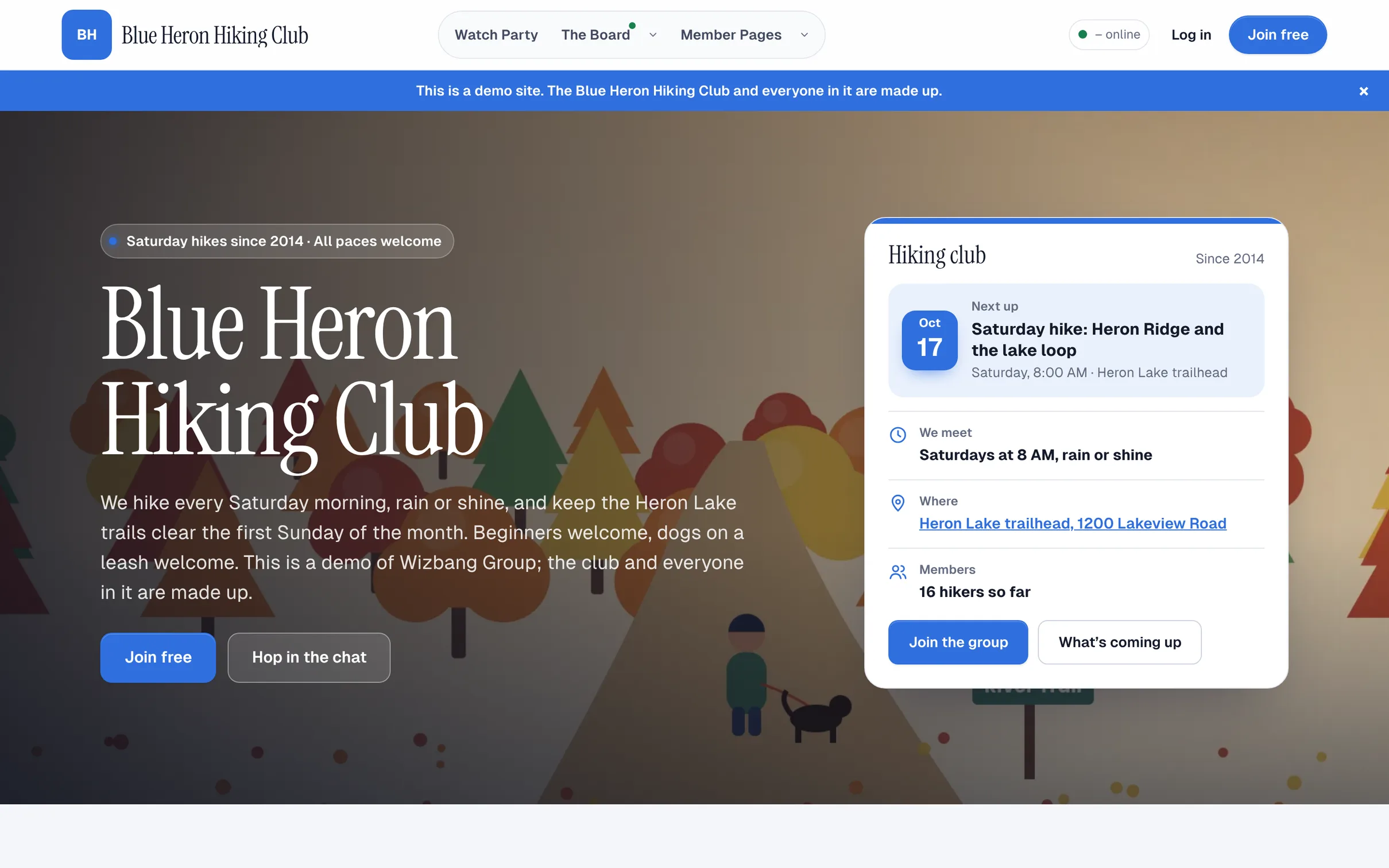The width and height of the screenshot is (1389, 868).
Task: Dismiss the demo site banner
Action: coord(1363,91)
